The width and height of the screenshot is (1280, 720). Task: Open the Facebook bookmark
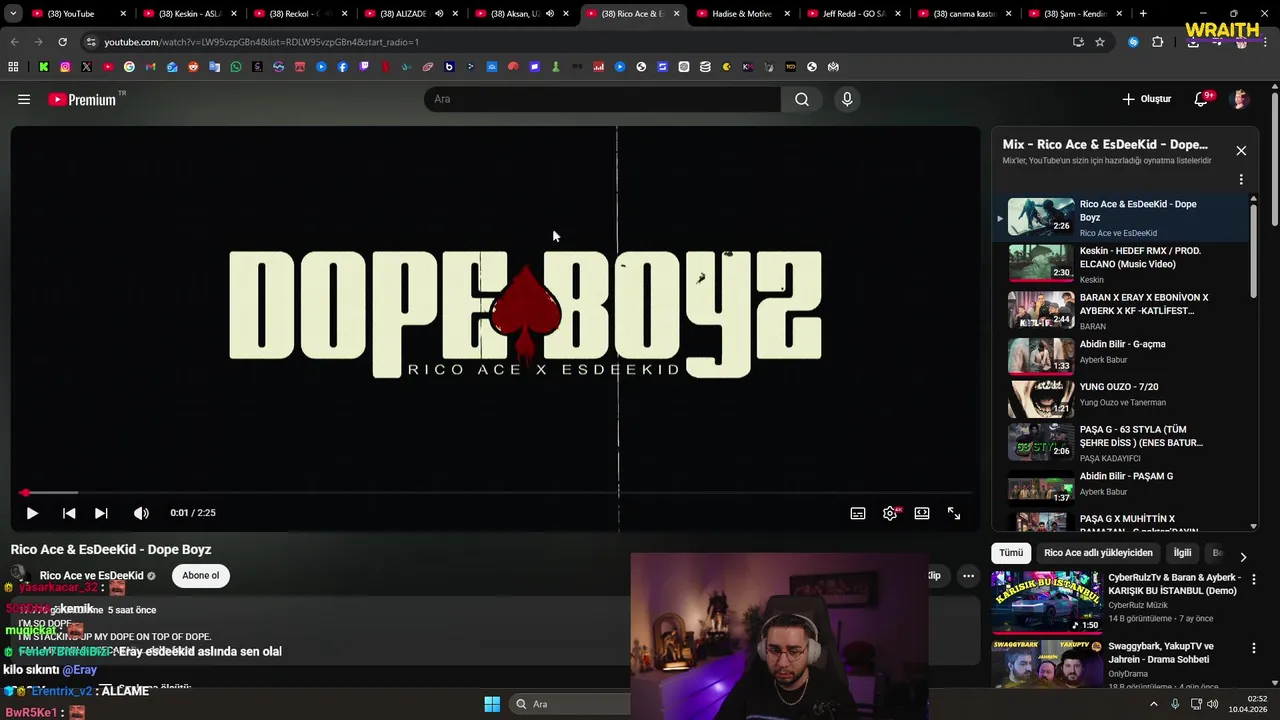click(342, 67)
